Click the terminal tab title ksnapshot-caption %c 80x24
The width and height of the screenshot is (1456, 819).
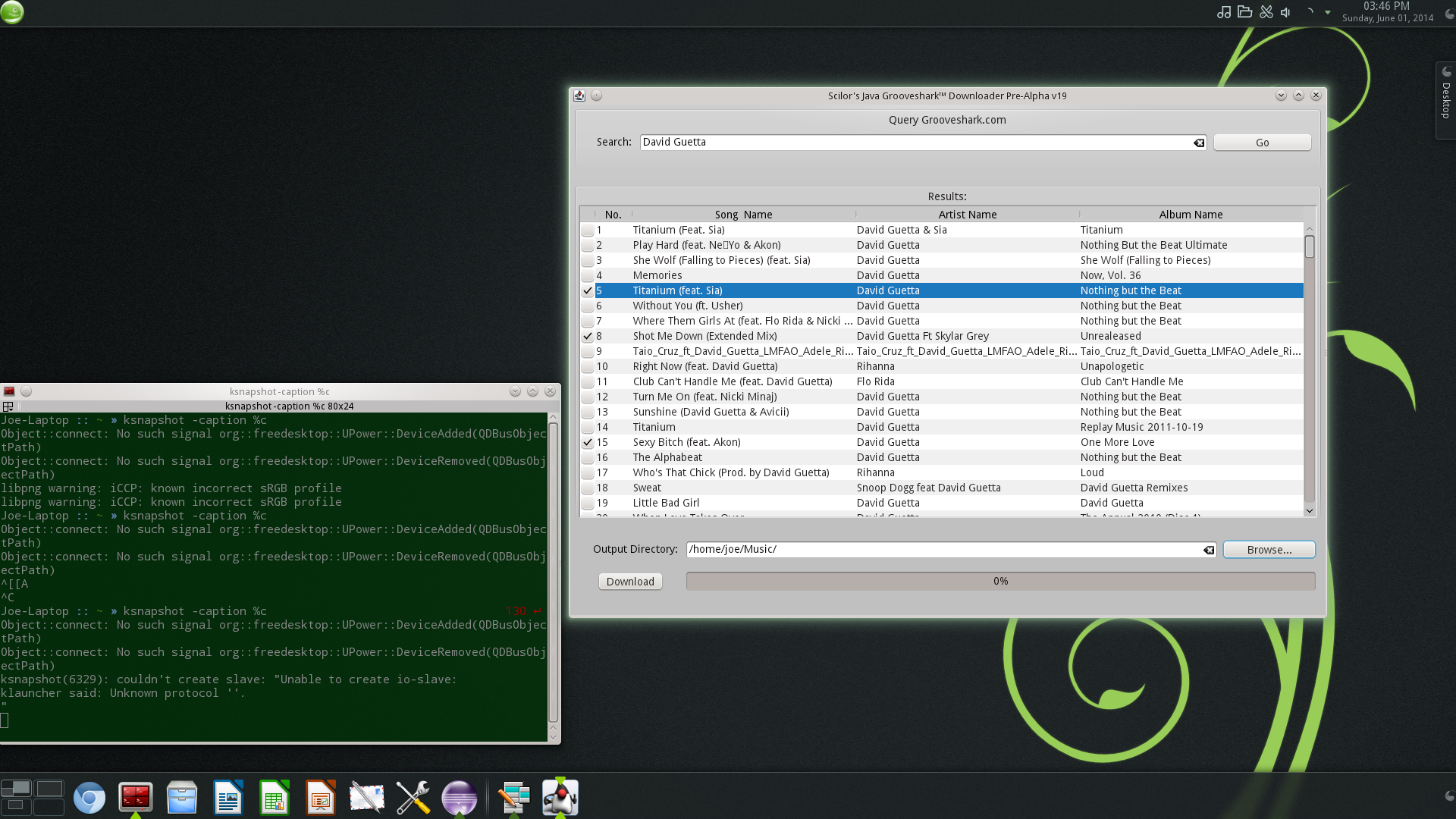[x=289, y=406]
